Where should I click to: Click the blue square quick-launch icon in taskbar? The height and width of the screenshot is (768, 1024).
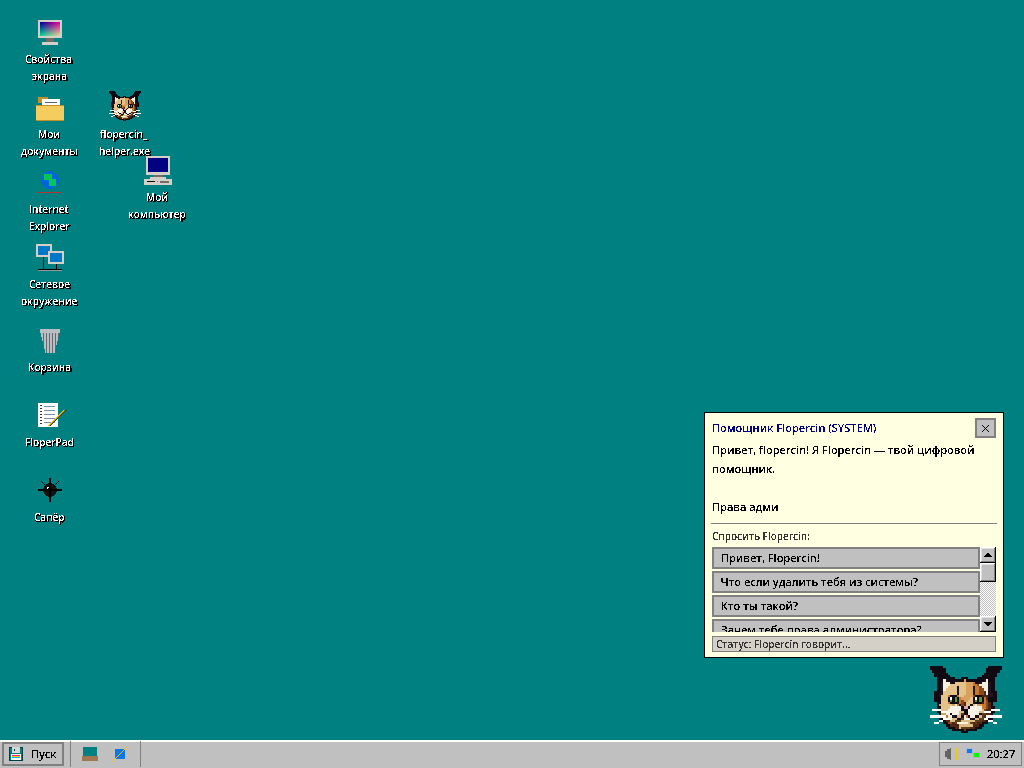click(120, 754)
